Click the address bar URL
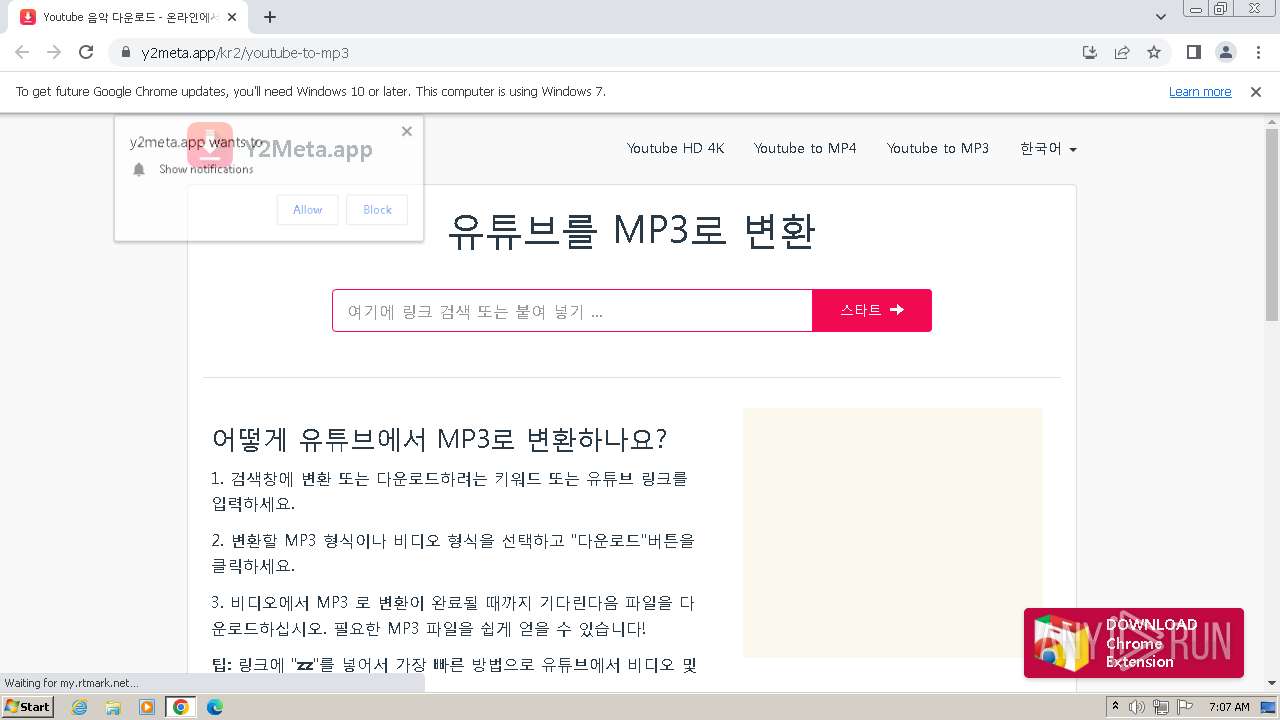 pyautogui.click(x=245, y=52)
